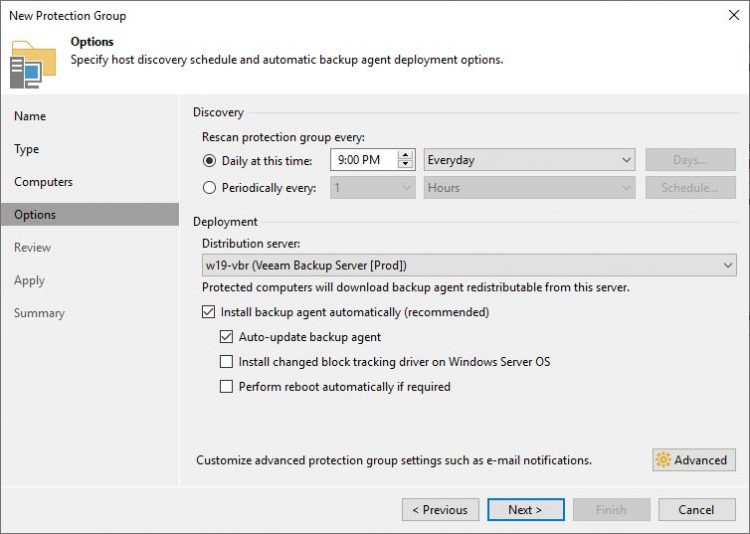The width and height of the screenshot is (750, 534).
Task: Cancel the New Protection Group wizard
Action: click(697, 510)
